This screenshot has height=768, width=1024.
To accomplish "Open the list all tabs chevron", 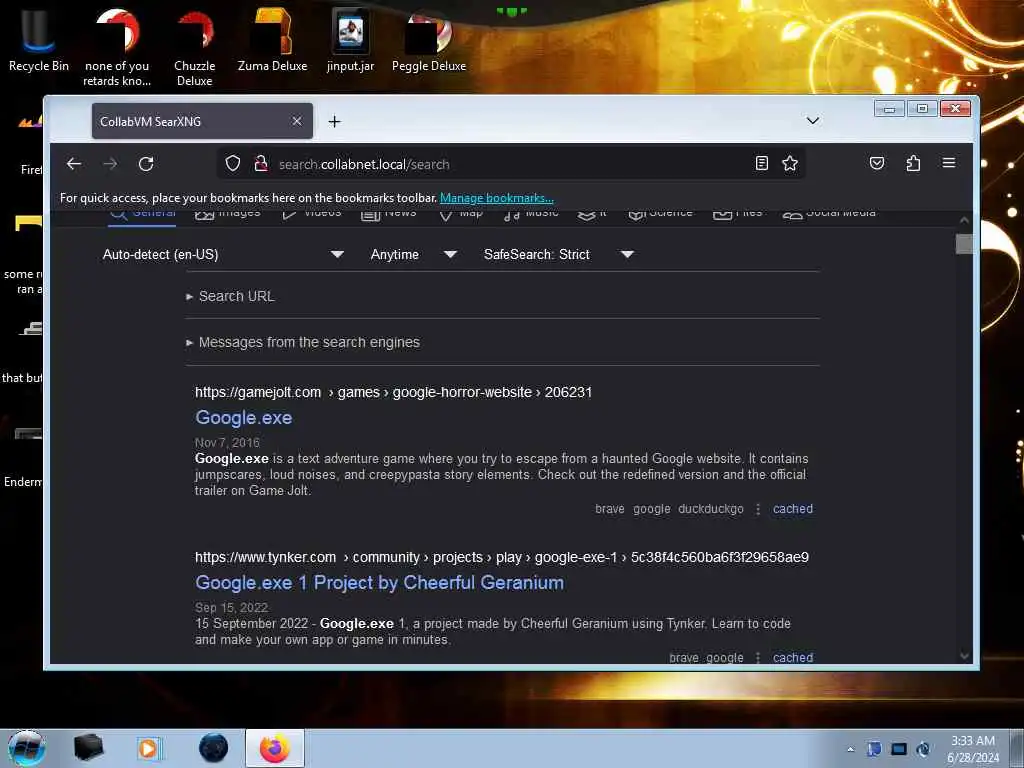I will click(812, 121).
